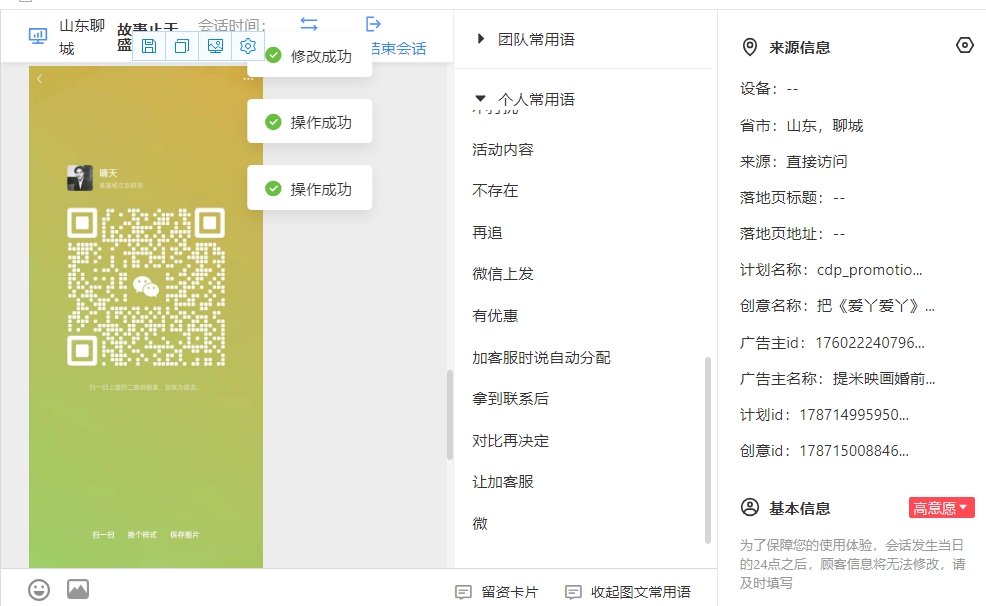Select the 微信上发 quick phrase
The height and width of the screenshot is (606, 986).
point(503,273)
